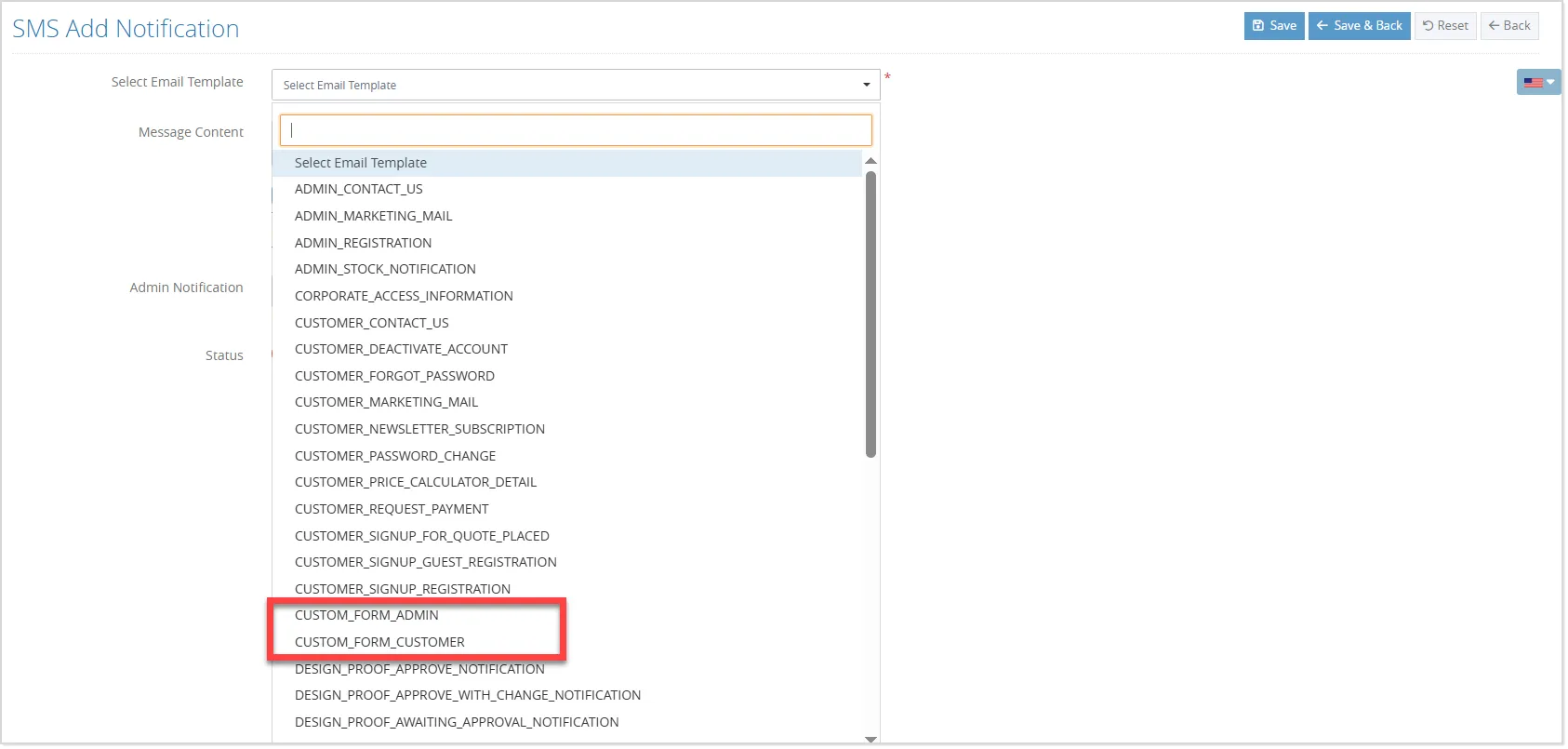The width and height of the screenshot is (1568, 749).
Task: Pick DESIGN_PROOF_APPROVE_NOTIFICATION option
Action: pyautogui.click(x=567, y=669)
